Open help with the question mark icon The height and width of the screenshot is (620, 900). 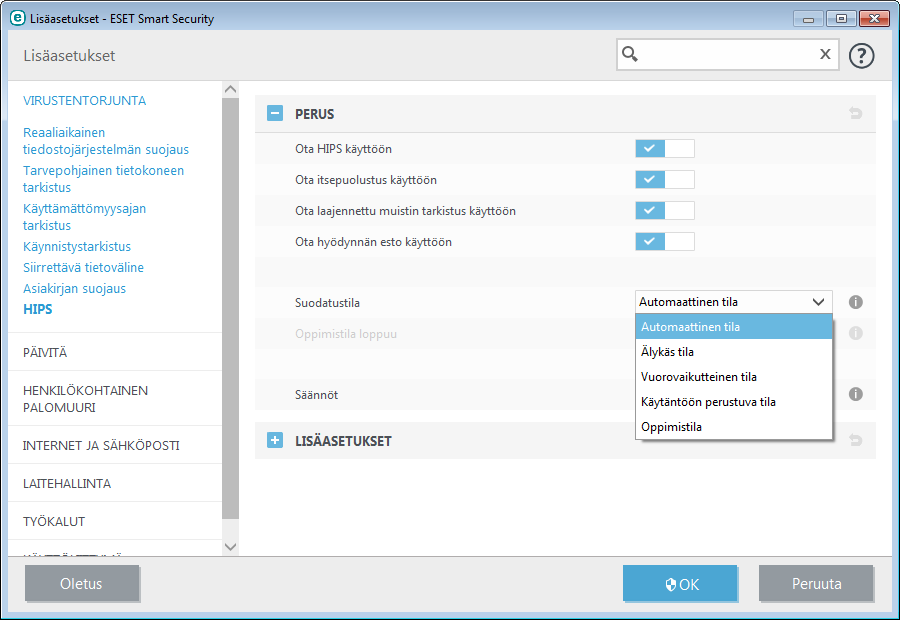click(x=861, y=56)
